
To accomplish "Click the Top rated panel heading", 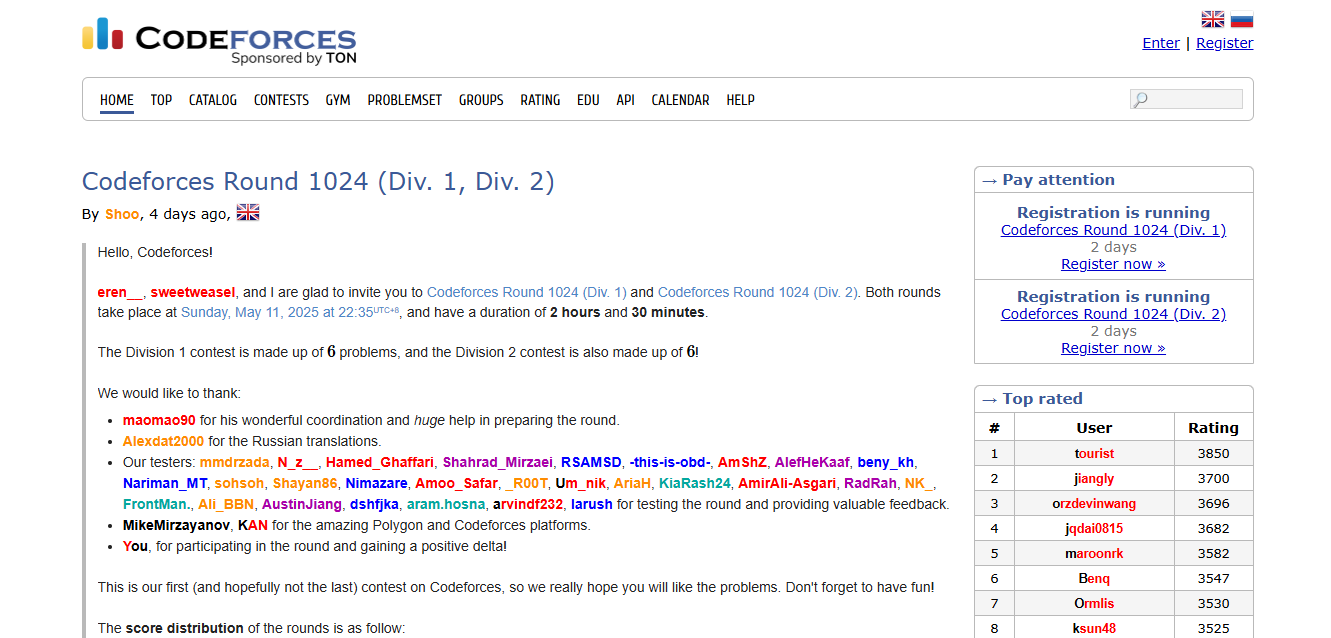I will pos(1042,399).
